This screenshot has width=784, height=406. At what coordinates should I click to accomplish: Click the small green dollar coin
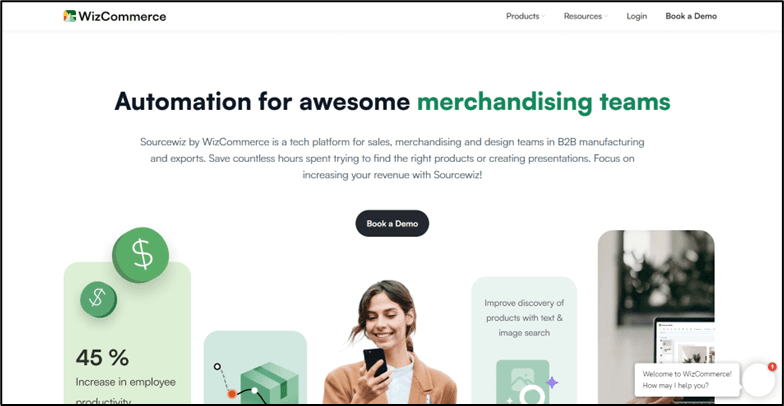click(98, 299)
